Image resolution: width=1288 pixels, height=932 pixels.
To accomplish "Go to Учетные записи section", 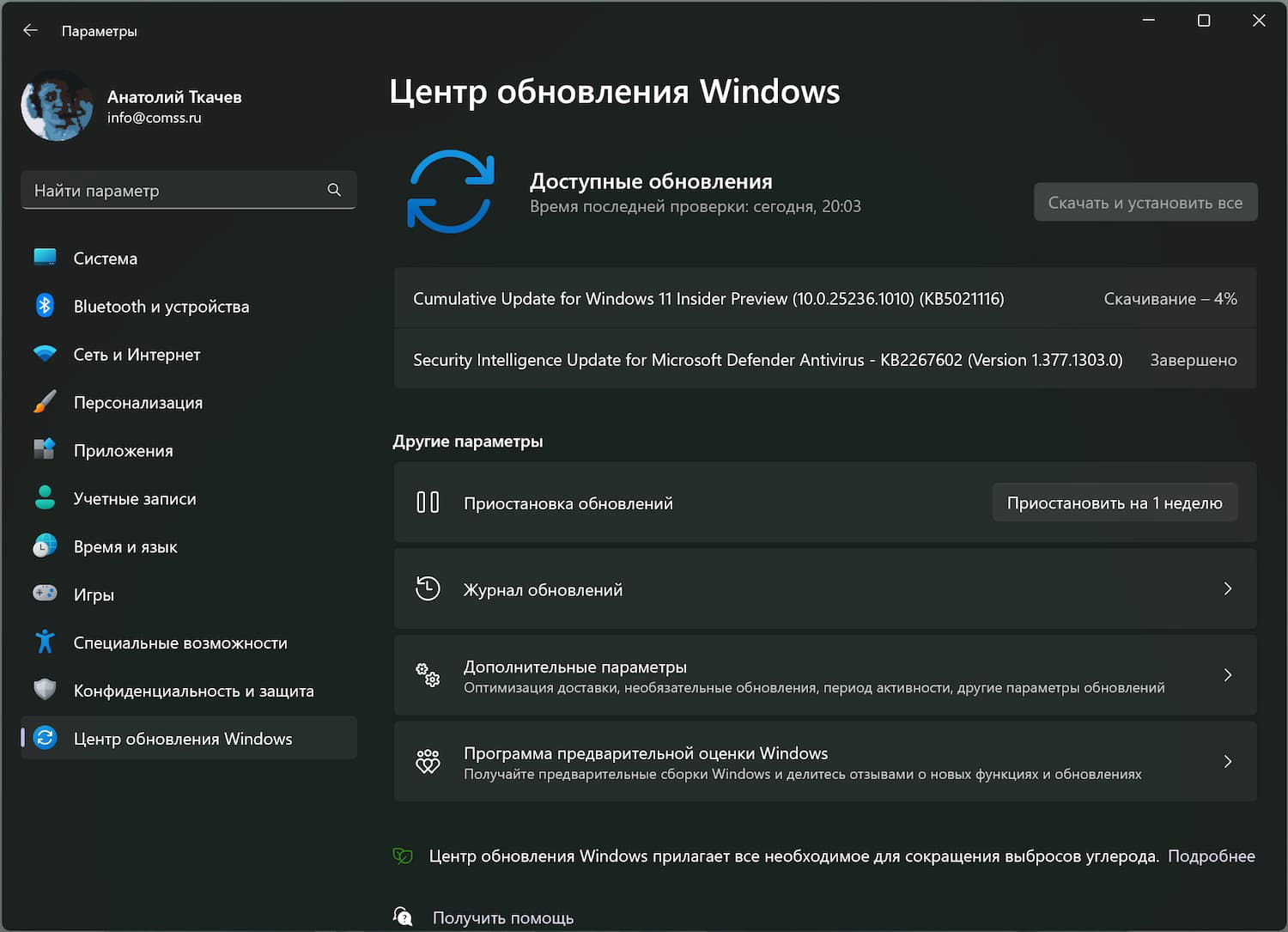I will click(134, 499).
